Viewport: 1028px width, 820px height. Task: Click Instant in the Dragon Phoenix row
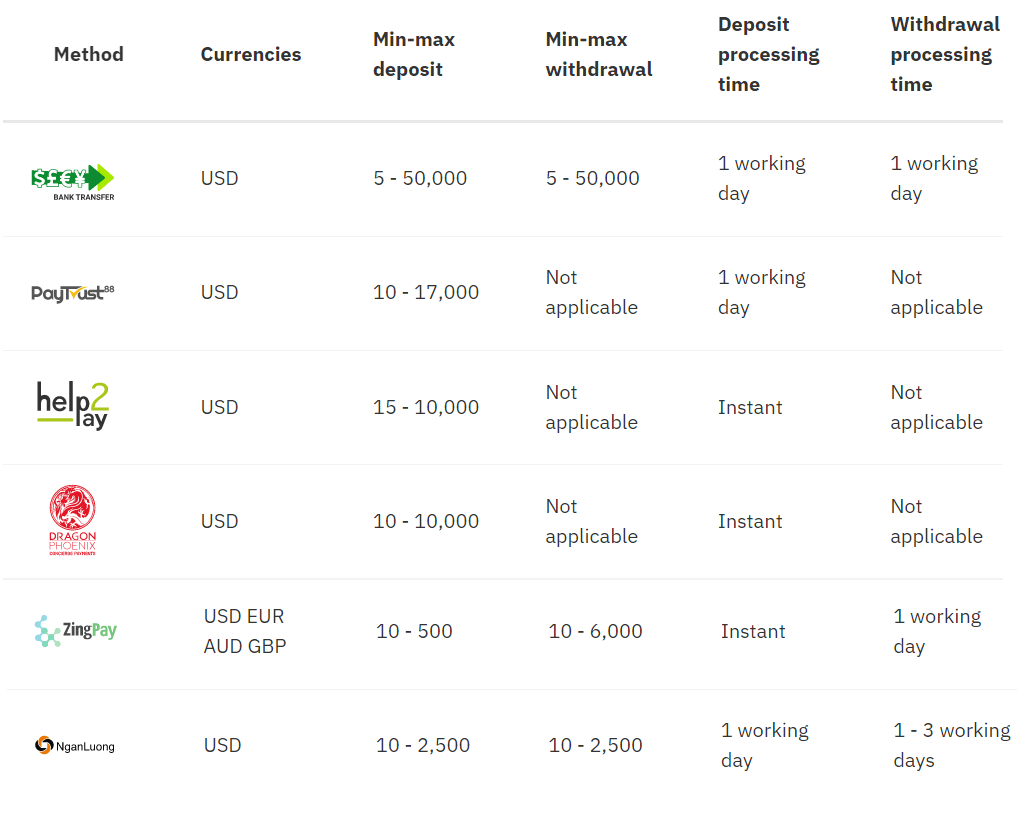pos(750,521)
